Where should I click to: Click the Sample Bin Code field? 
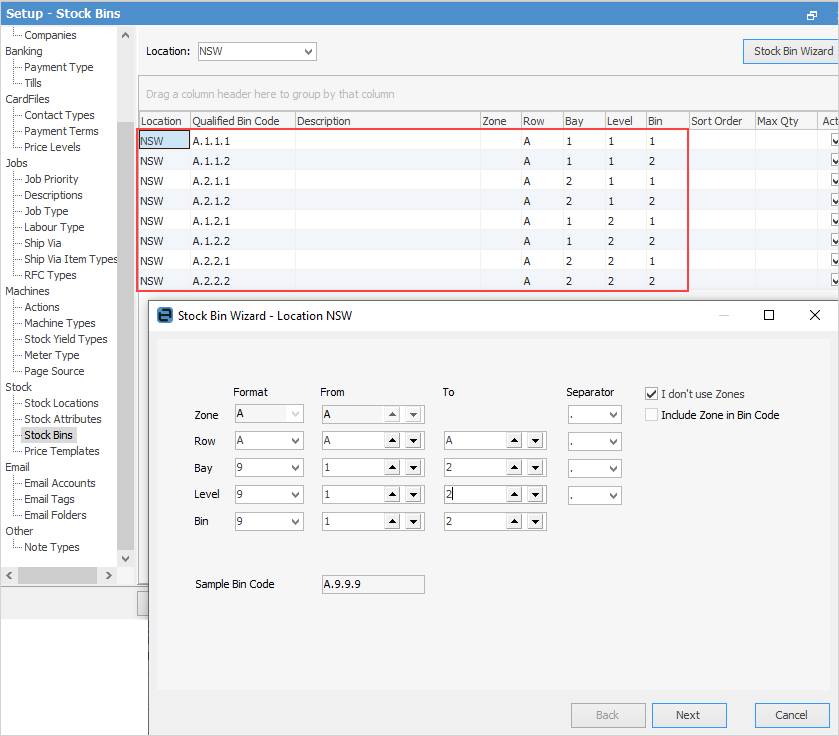(373, 584)
